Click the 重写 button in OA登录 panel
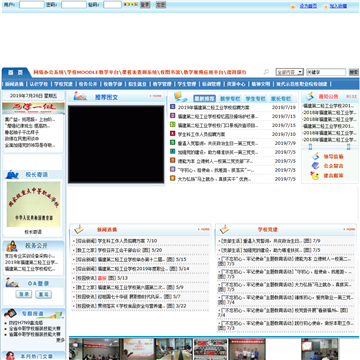This screenshot has width=360, height=360. point(44,294)
